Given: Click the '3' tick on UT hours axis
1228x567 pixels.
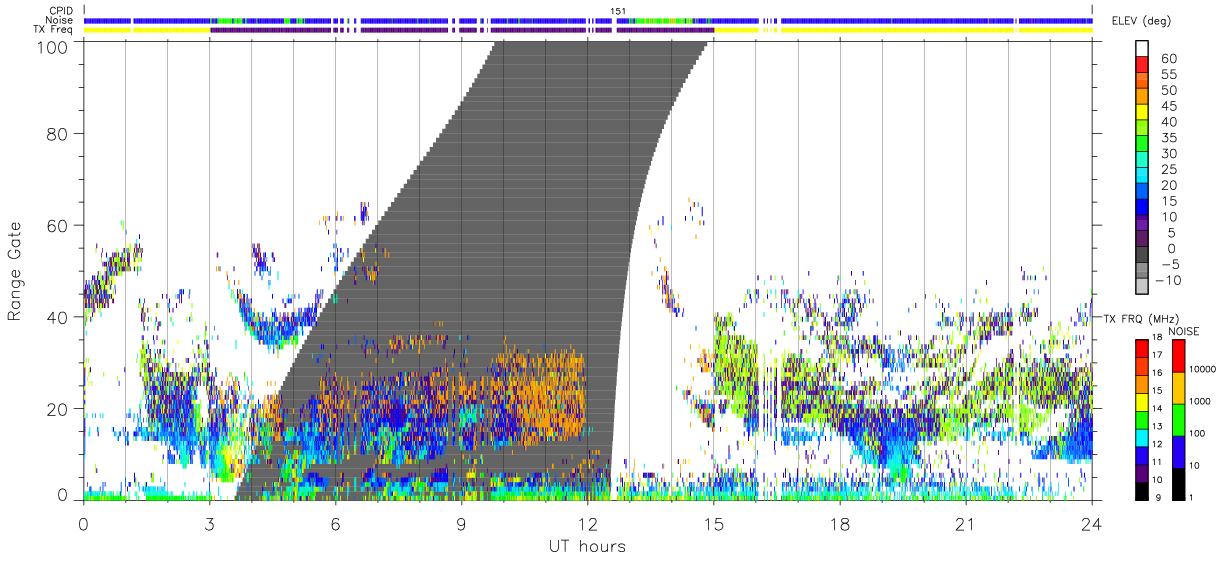Looking at the screenshot, I should click(209, 524).
